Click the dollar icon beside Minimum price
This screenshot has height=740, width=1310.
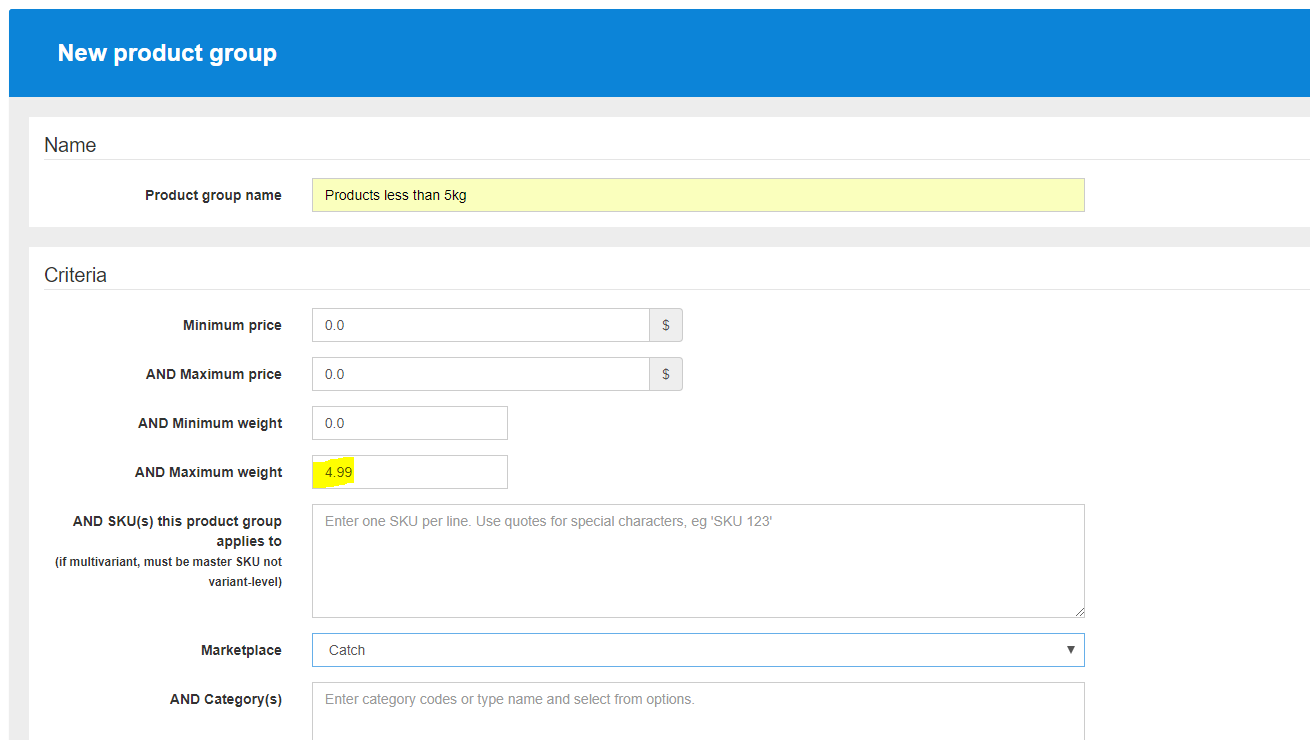click(665, 325)
